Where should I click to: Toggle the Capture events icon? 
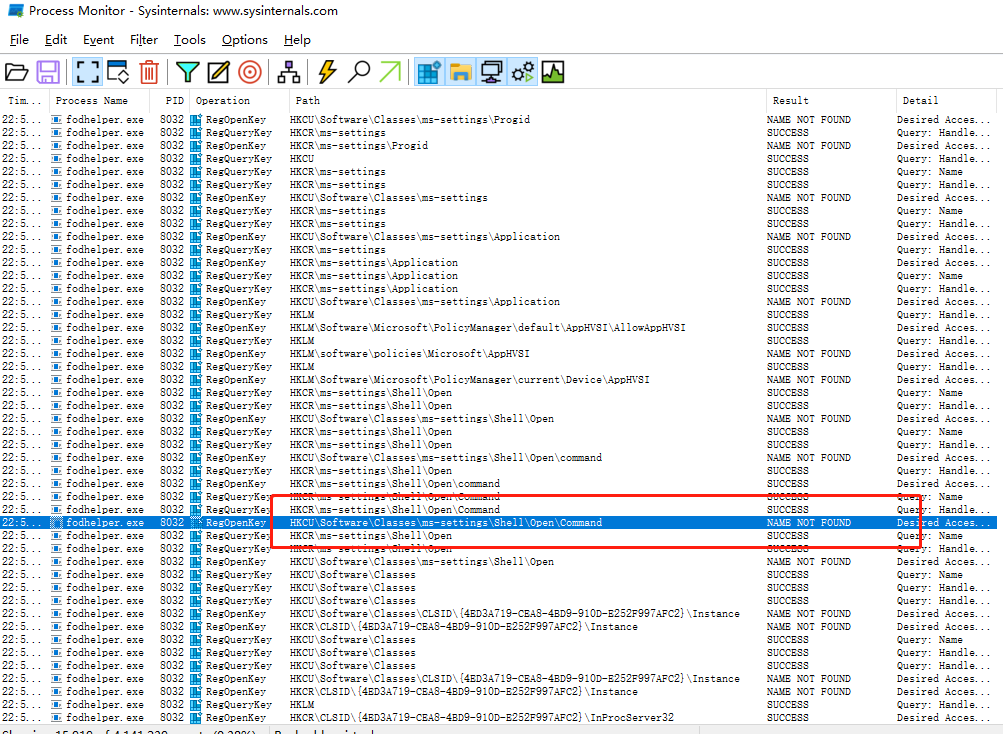pos(87,72)
